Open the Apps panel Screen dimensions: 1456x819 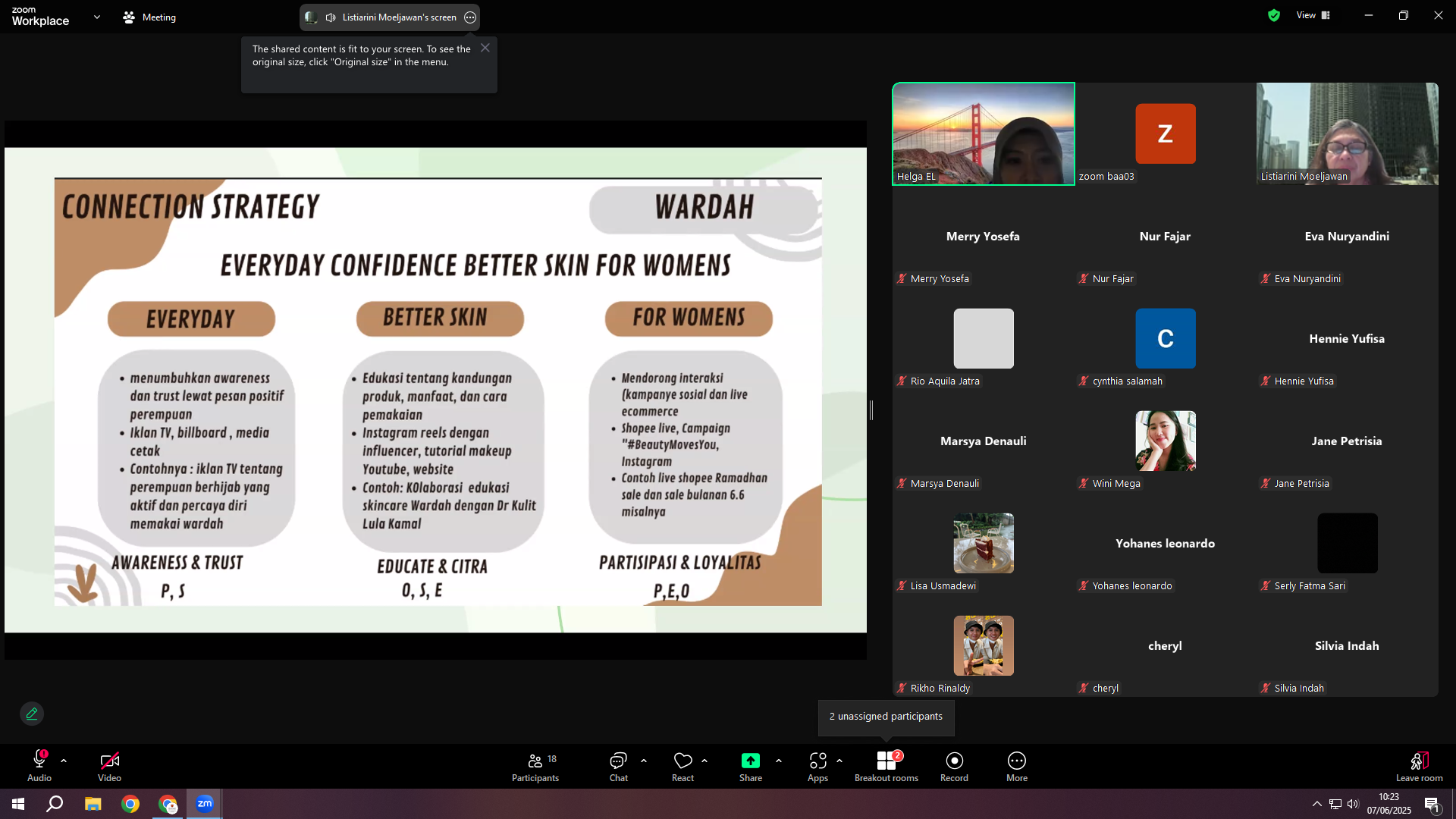point(817,766)
